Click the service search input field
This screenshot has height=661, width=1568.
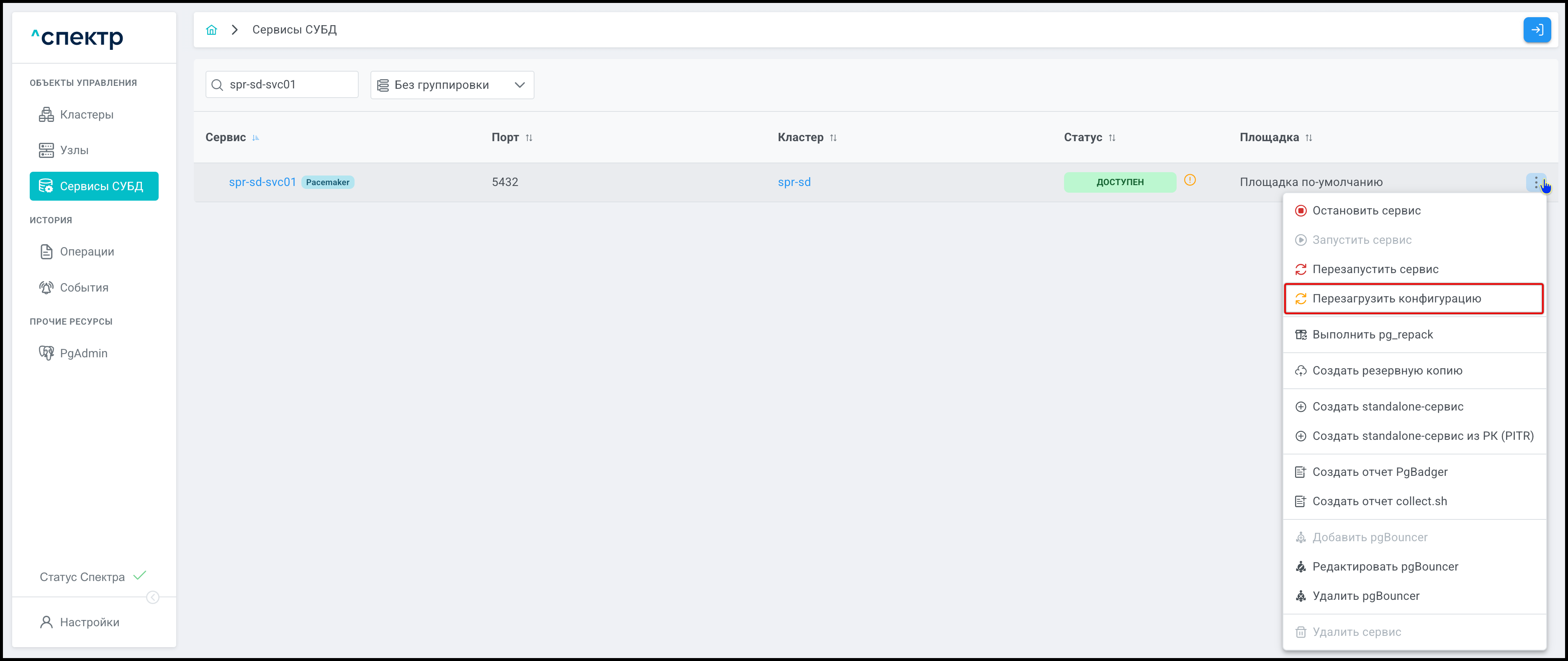click(289, 85)
